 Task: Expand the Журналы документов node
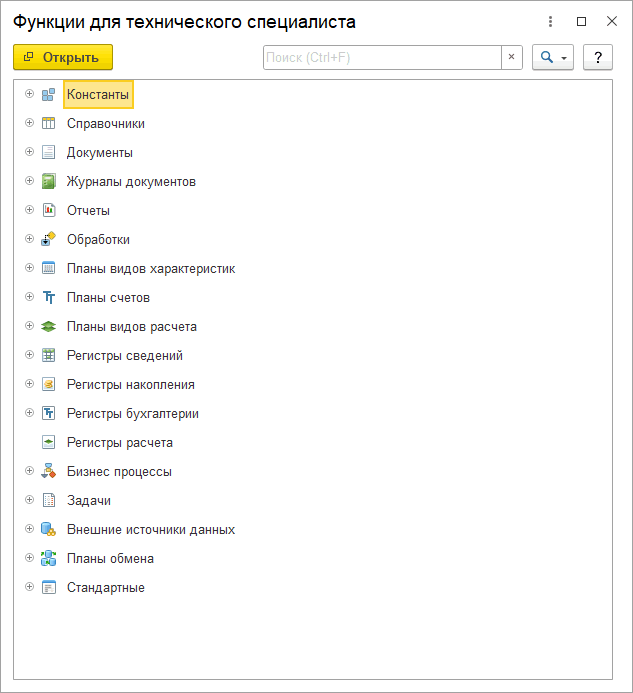(x=29, y=181)
